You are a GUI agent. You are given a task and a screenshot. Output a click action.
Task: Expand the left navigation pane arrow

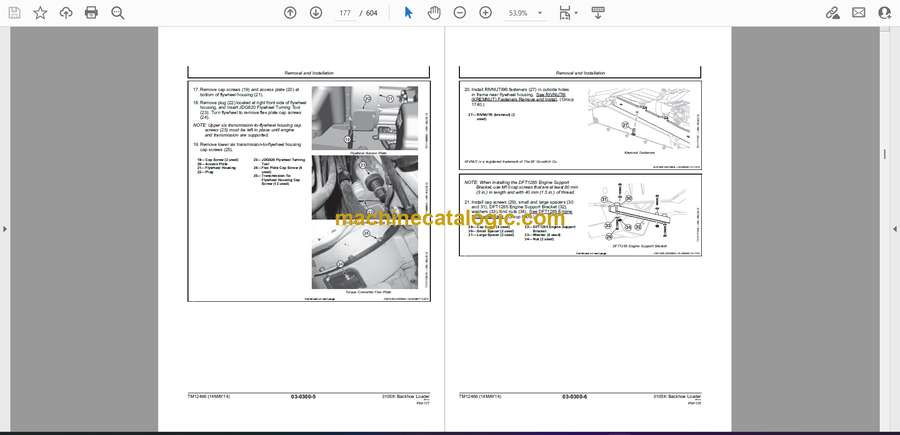coord(5,229)
